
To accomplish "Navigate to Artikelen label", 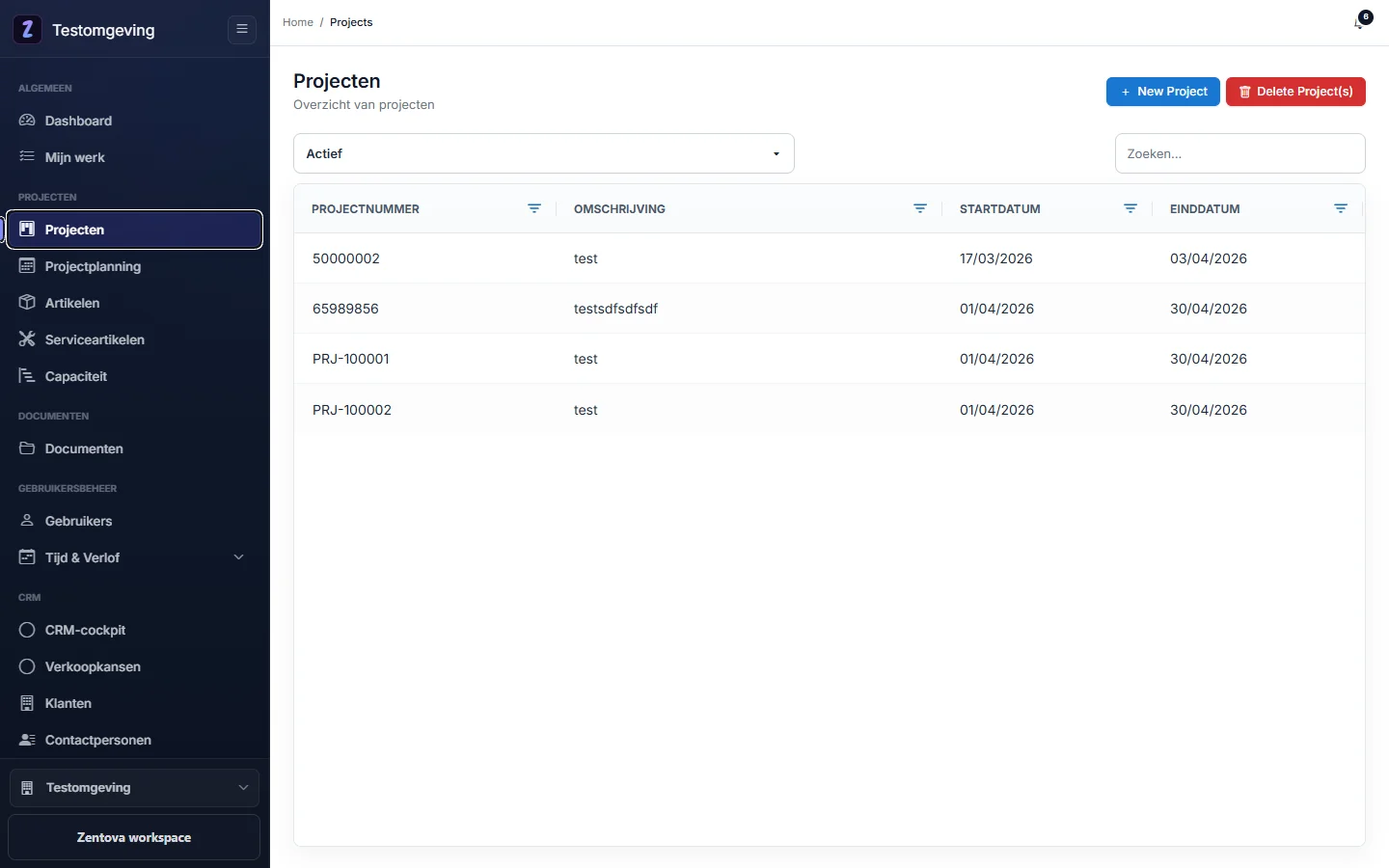I will click(72, 303).
